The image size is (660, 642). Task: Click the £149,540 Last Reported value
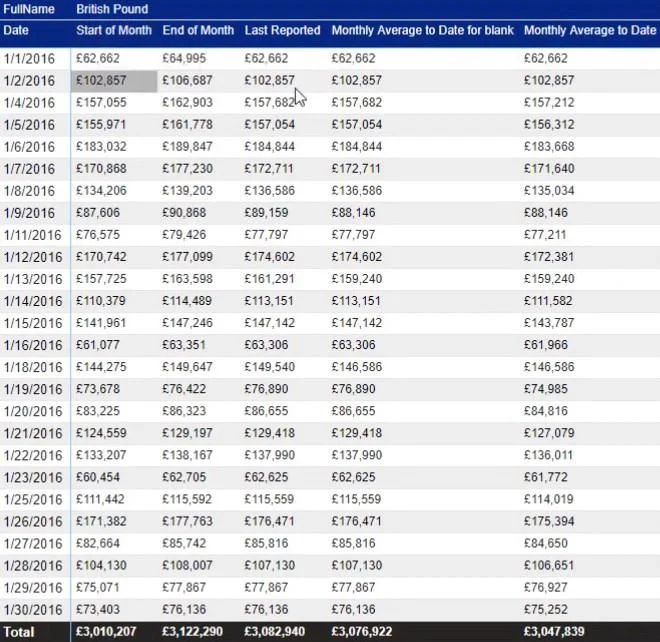tap(269, 367)
